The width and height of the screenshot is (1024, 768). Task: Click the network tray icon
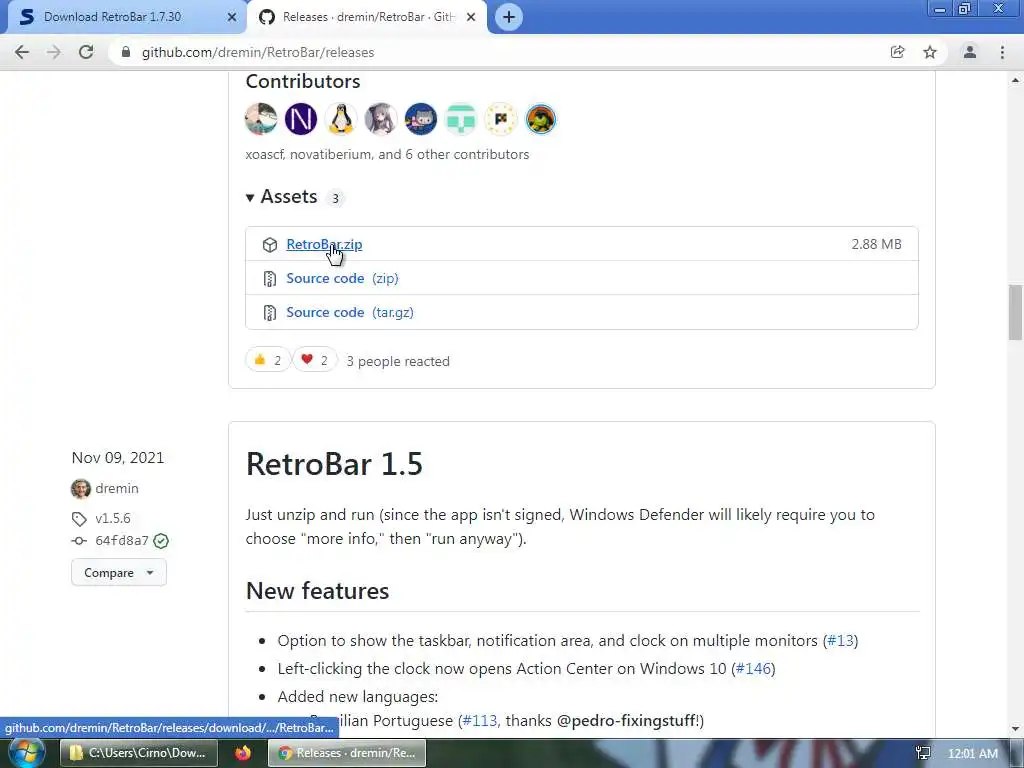923,753
